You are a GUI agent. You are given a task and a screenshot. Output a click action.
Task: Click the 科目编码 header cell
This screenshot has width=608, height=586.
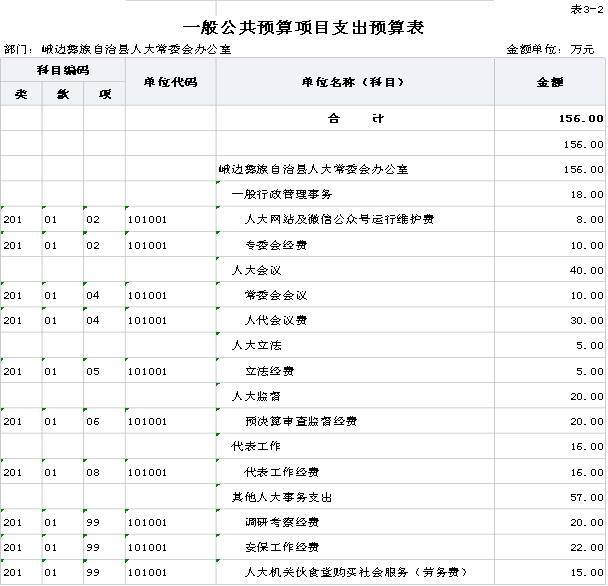pyautogui.click(x=62, y=70)
